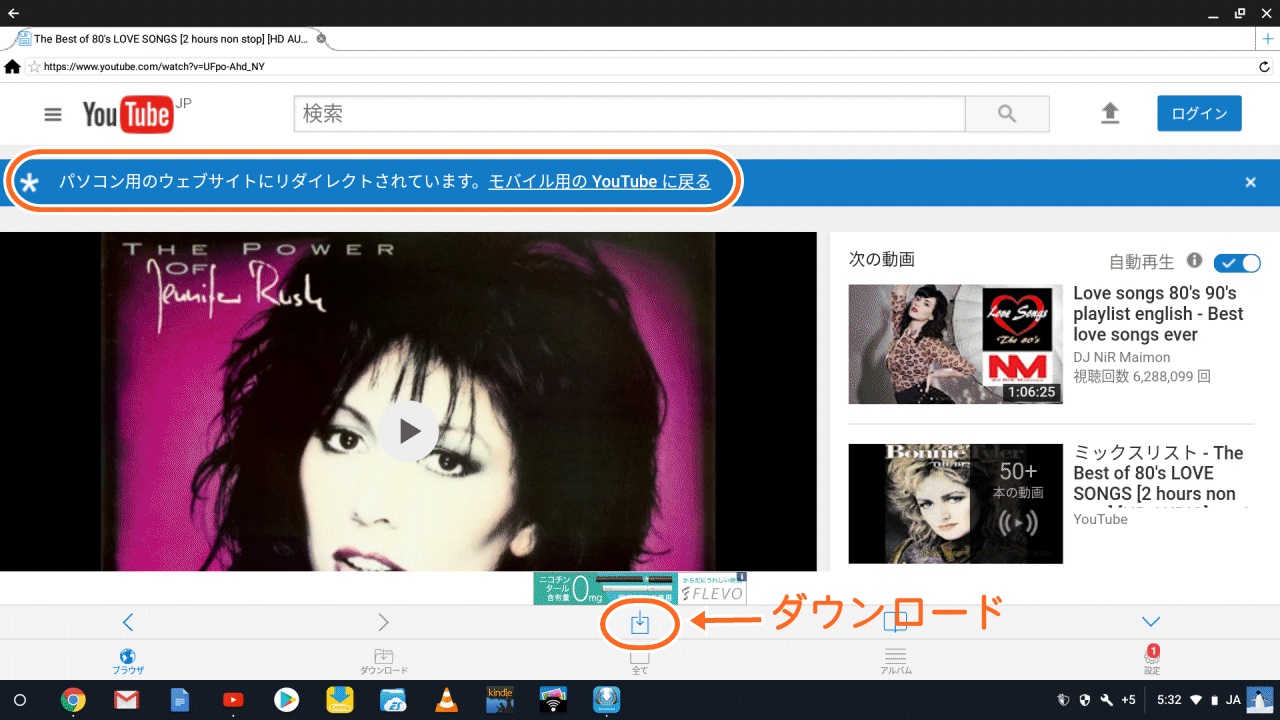Reload the page with refresh icon
The height and width of the screenshot is (720, 1280).
tap(1265, 67)
